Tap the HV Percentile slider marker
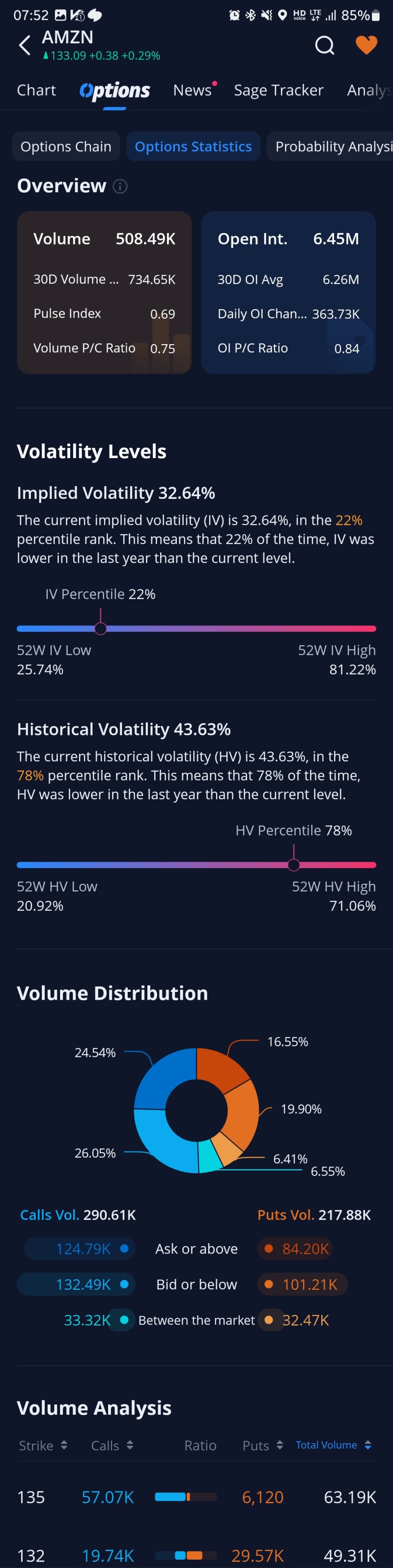 pos(294,864)
